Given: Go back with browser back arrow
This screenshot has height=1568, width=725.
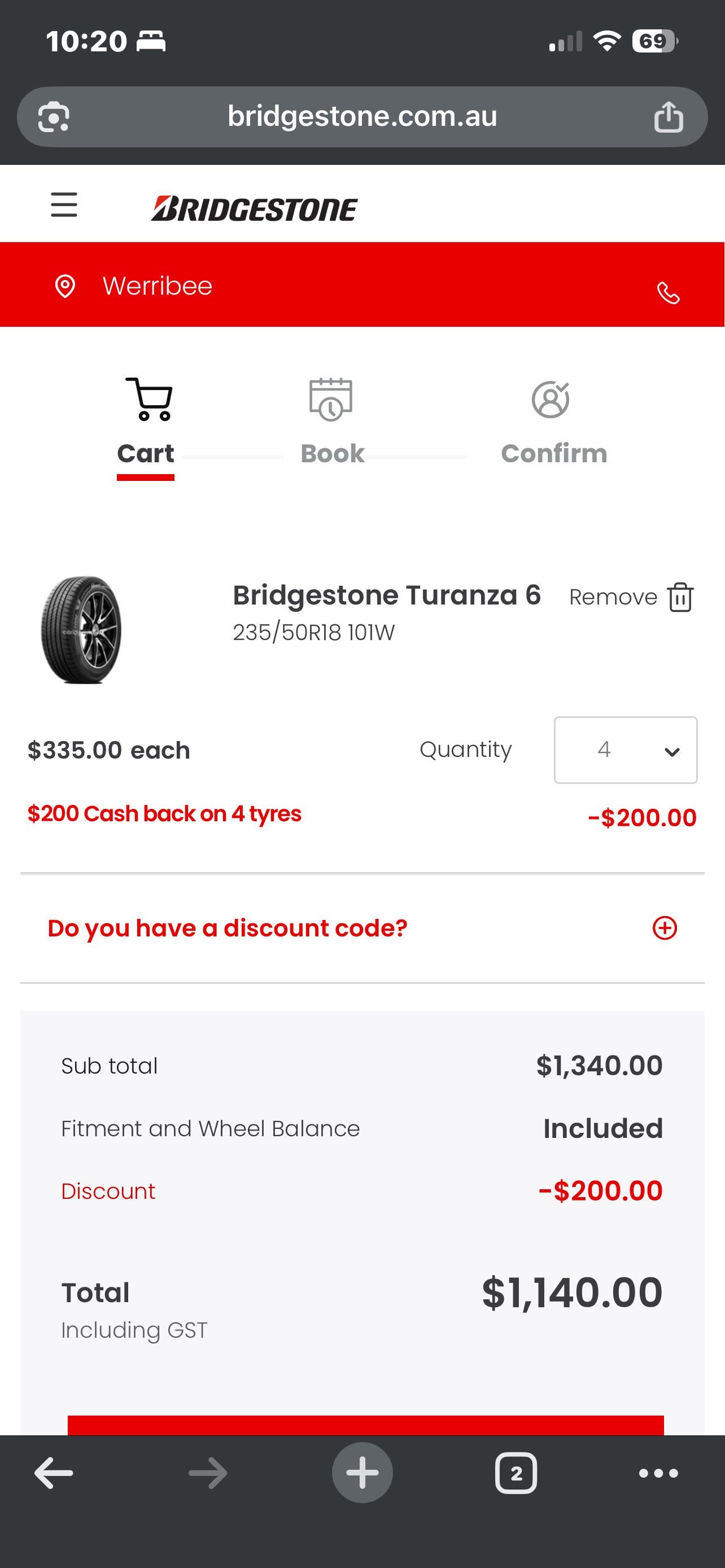Looking at the screenshot, I should point(54,1473).
